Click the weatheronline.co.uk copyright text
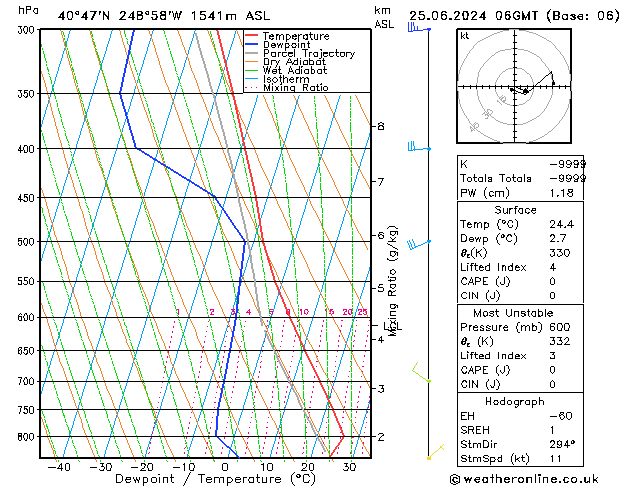This screenshot has height=486, width=629. click(x=524, y=479)
